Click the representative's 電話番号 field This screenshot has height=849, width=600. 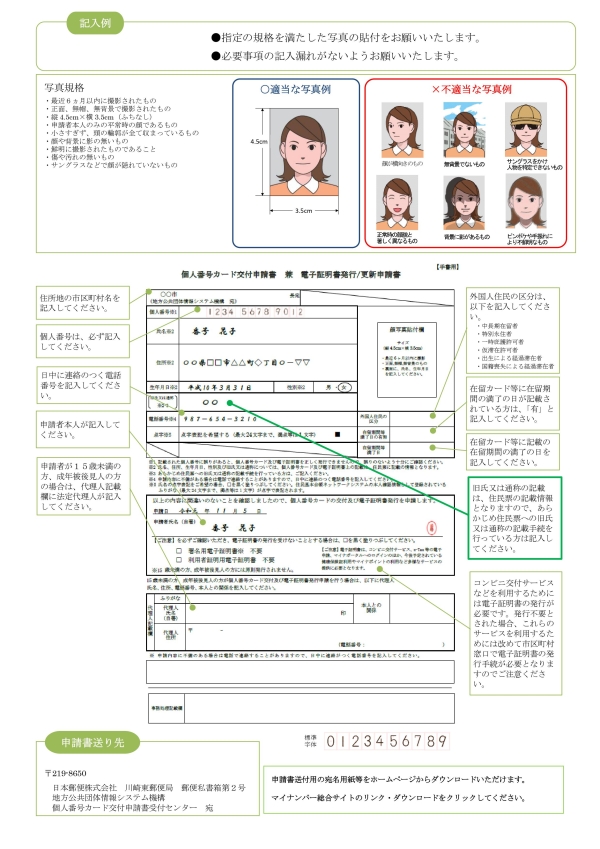click(x=393, y=645)
